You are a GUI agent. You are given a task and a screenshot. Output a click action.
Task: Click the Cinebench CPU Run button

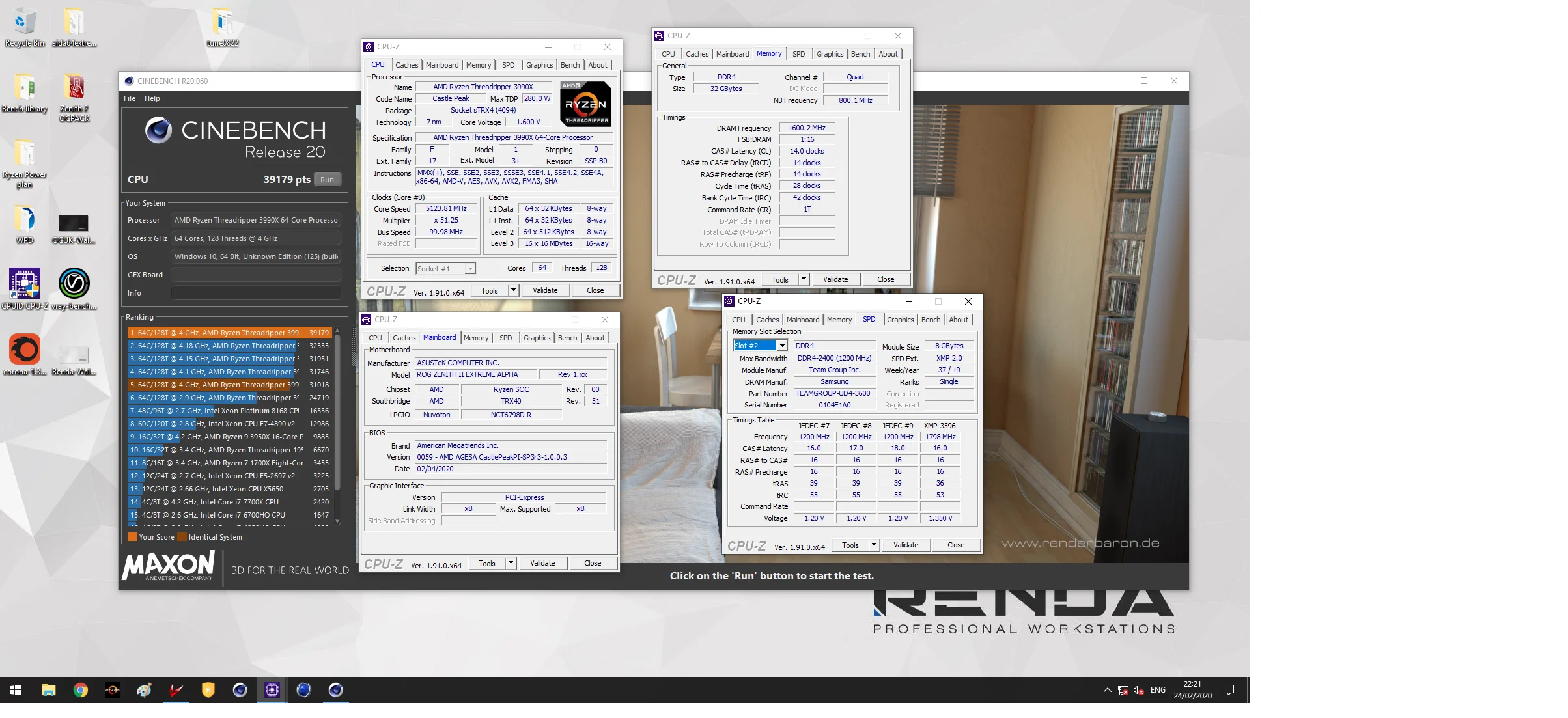(x=328, y=180)
